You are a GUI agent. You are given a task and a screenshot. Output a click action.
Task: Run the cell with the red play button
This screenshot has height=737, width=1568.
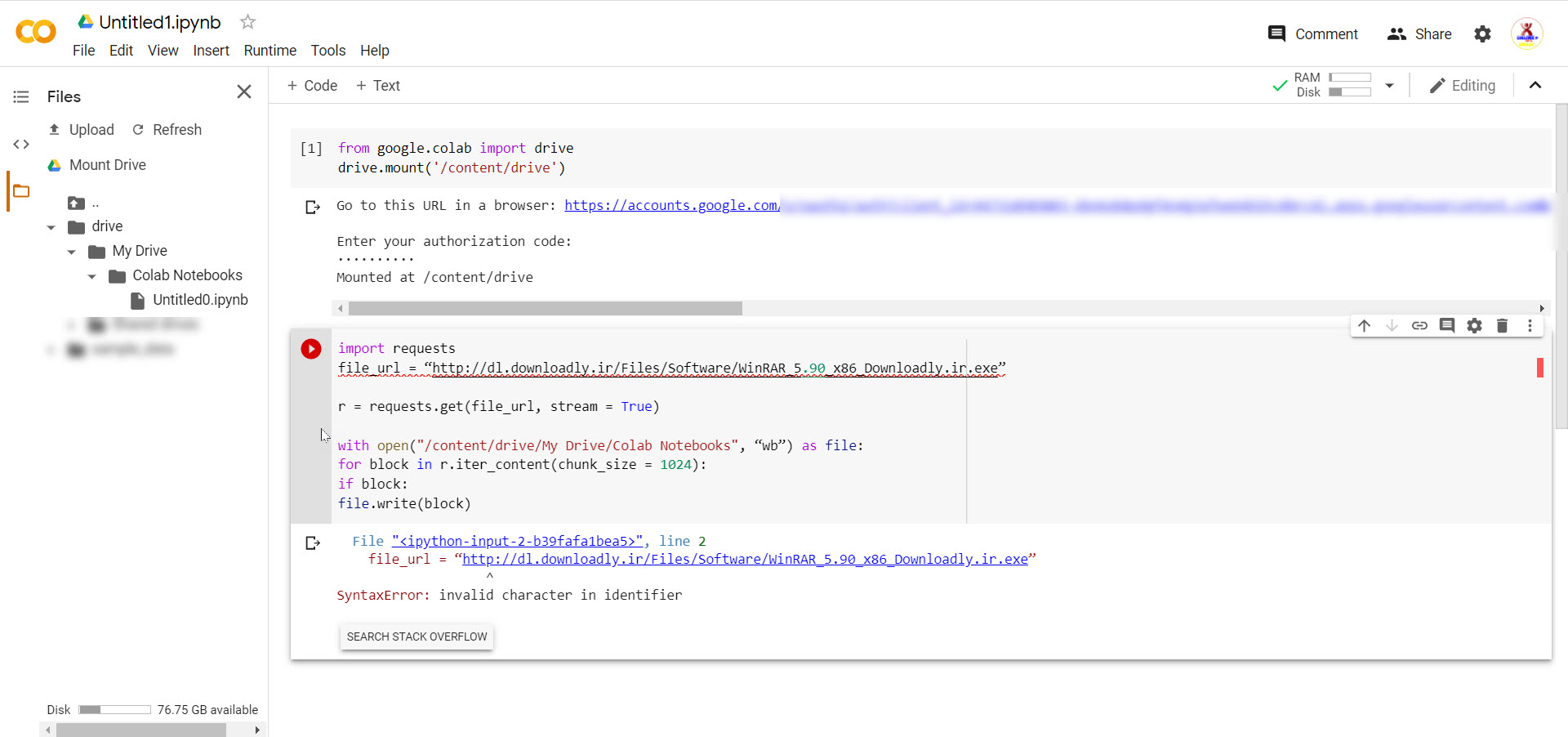(311, 349)
